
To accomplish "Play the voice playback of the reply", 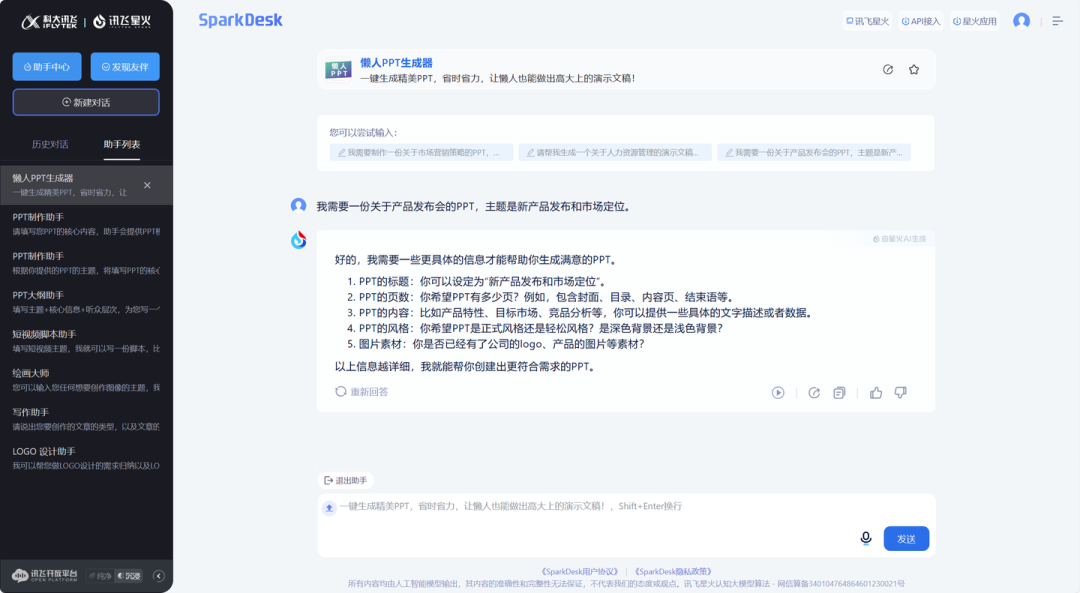I will (x=778, y=392).
